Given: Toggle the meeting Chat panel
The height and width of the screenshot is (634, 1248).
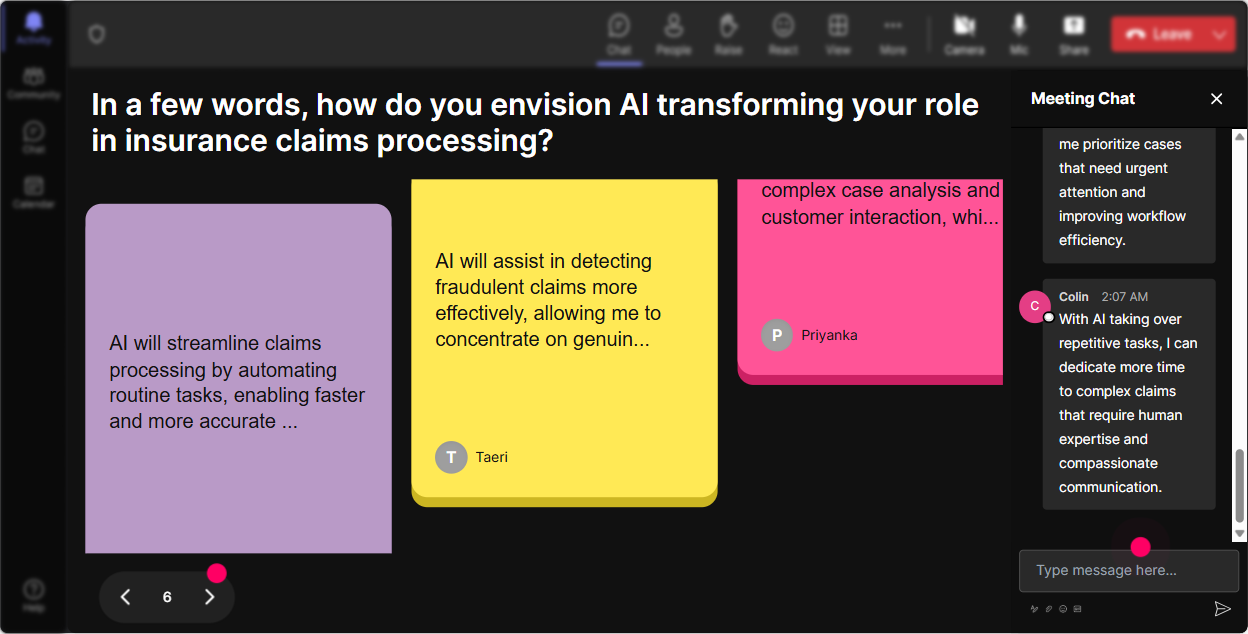Looking at the screenshot, I should [x=619, y=33].
